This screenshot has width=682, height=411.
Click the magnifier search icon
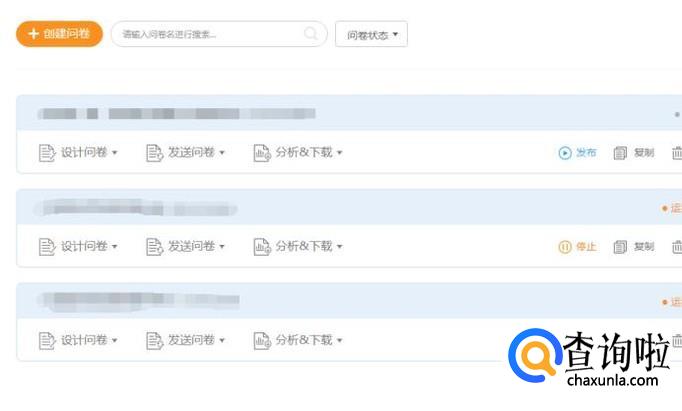tap(311, 34)
